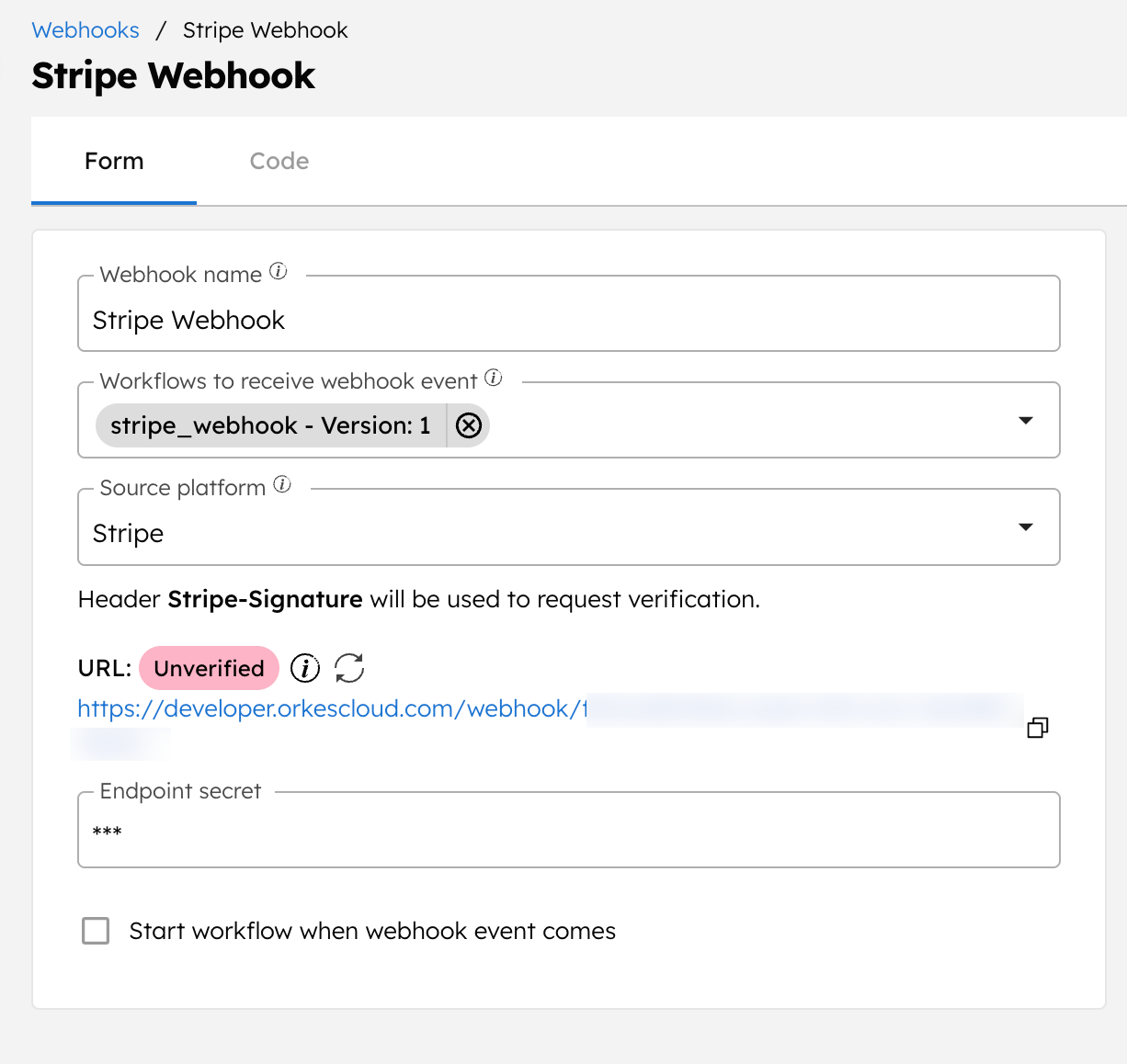Click inside the Endpoint secret field
1127x1064 pixels.
[x=568, y=831]
